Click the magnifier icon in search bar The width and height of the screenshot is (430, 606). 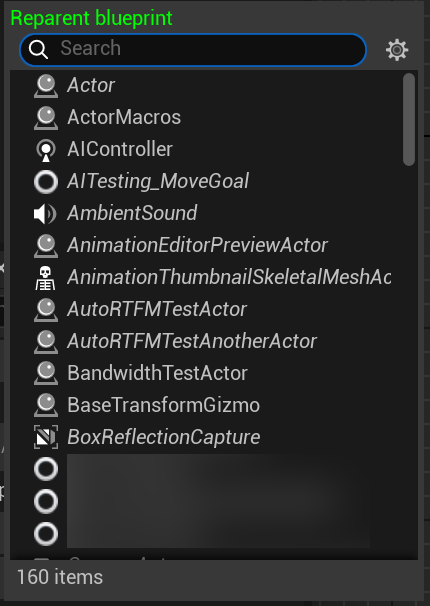pos(38,49)
